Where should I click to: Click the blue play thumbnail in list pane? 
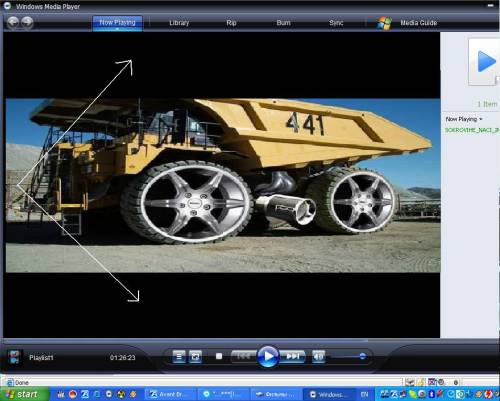point(484,62)
